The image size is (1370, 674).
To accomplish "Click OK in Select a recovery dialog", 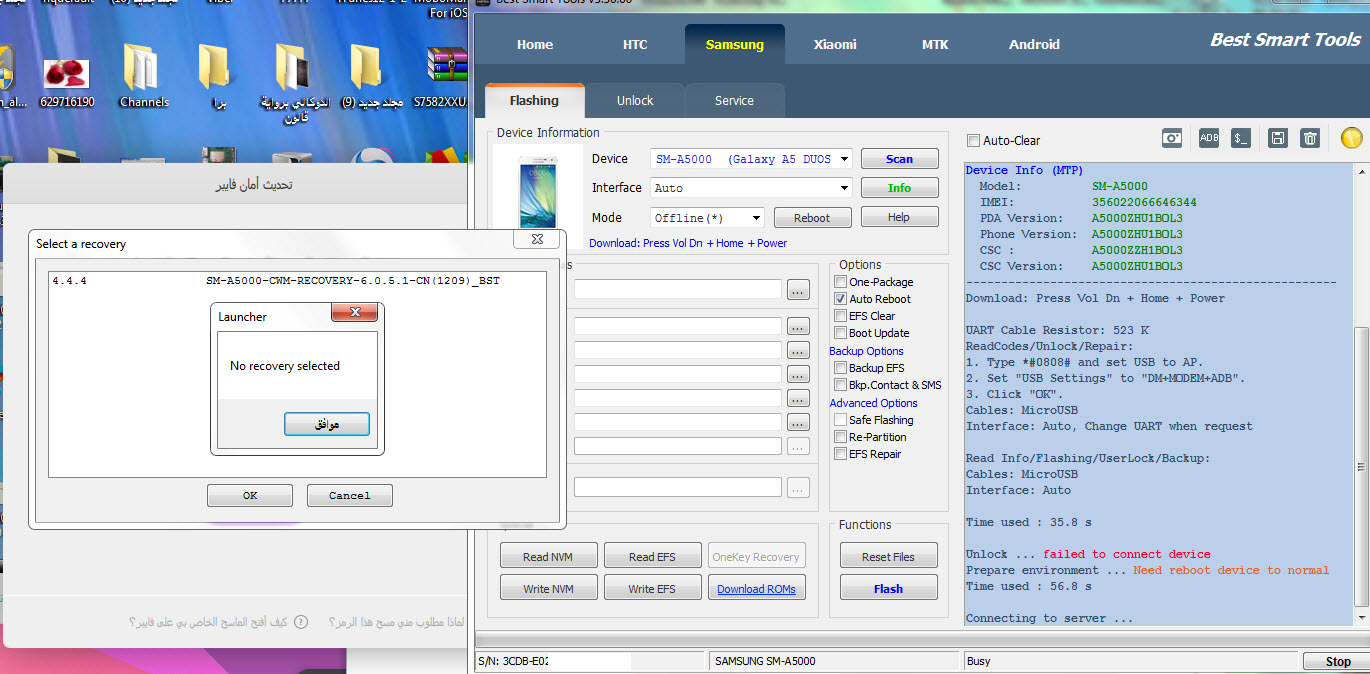I will pos(250,495).
